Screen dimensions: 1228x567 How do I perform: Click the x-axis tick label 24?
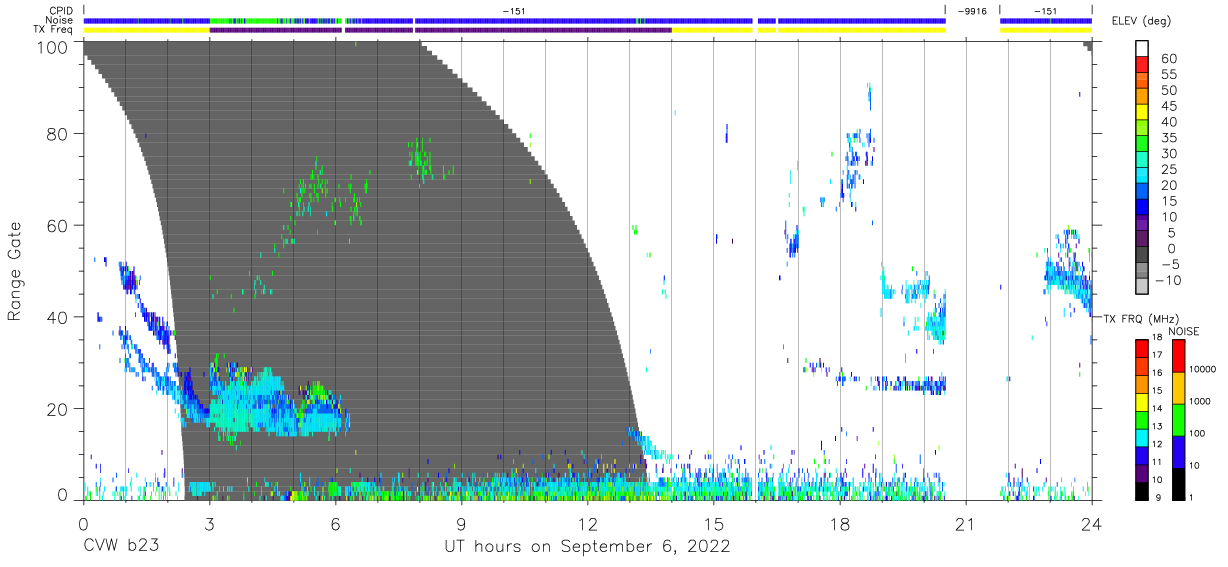click(x=1092, y=524)
